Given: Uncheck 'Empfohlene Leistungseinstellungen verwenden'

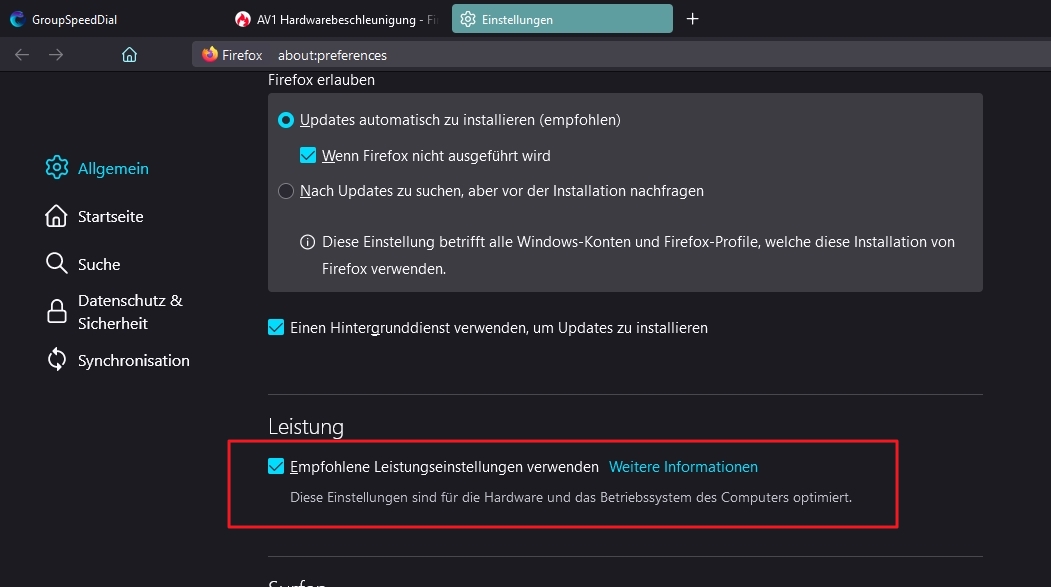Looking at the screenshot, I should [x=276, y=466].
